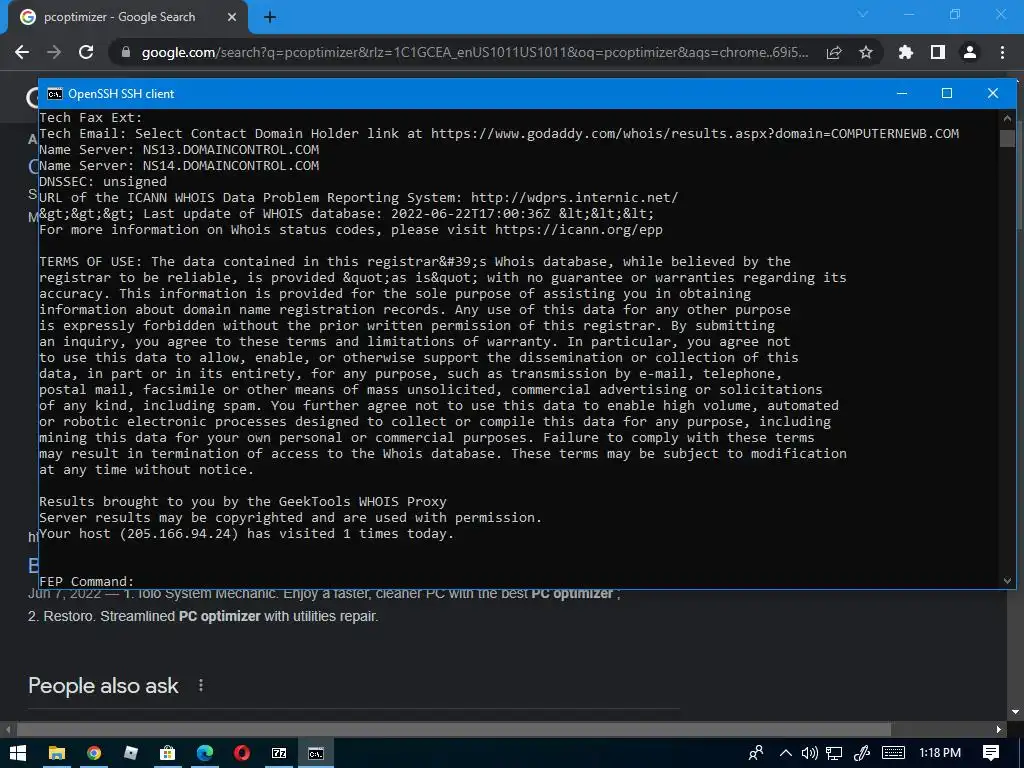This screenshot has height=768, width=1024.
Task: Close the OpenSSH SSH client window
Action: pyautogui.click(x=993, y=93)
